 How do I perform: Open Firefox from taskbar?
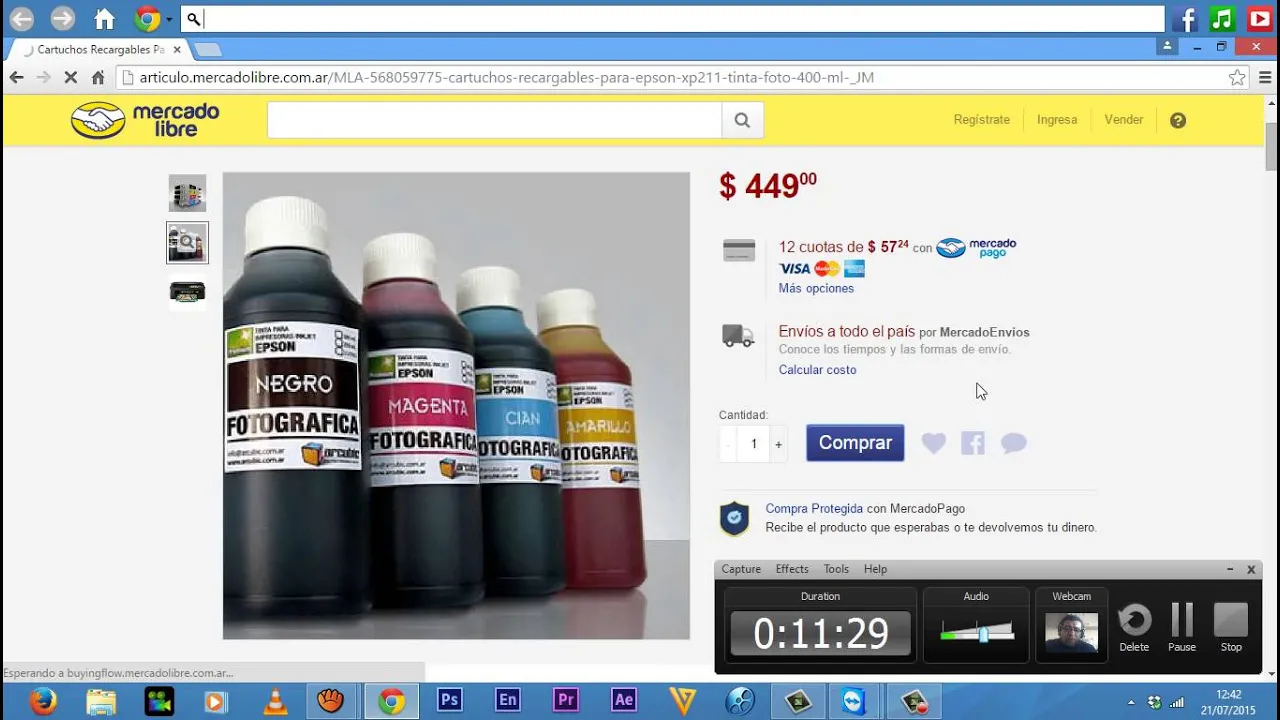[x=42, y=701]
